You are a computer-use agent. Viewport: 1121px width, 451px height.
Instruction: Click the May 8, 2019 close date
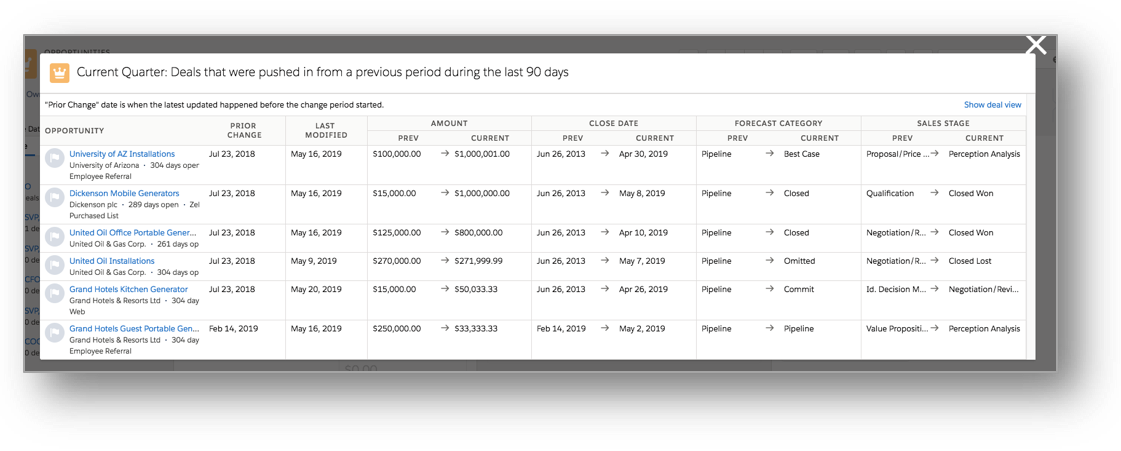(642, 193)
